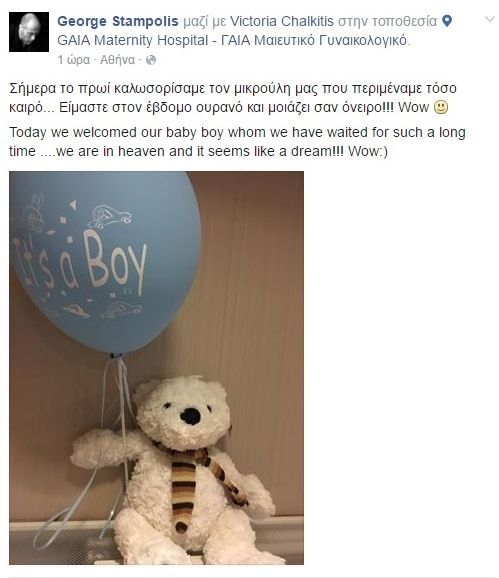
Task: Click the car drawing on balloon top
Action: pos(109,217)
